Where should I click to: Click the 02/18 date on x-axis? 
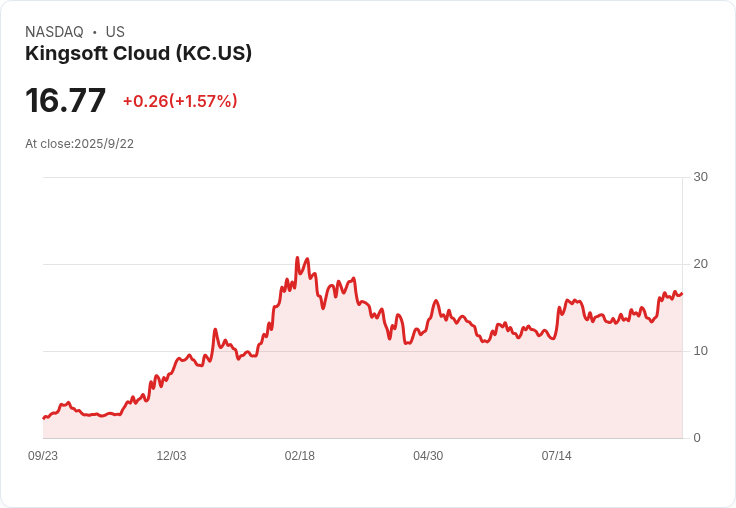tap(299, 456)
